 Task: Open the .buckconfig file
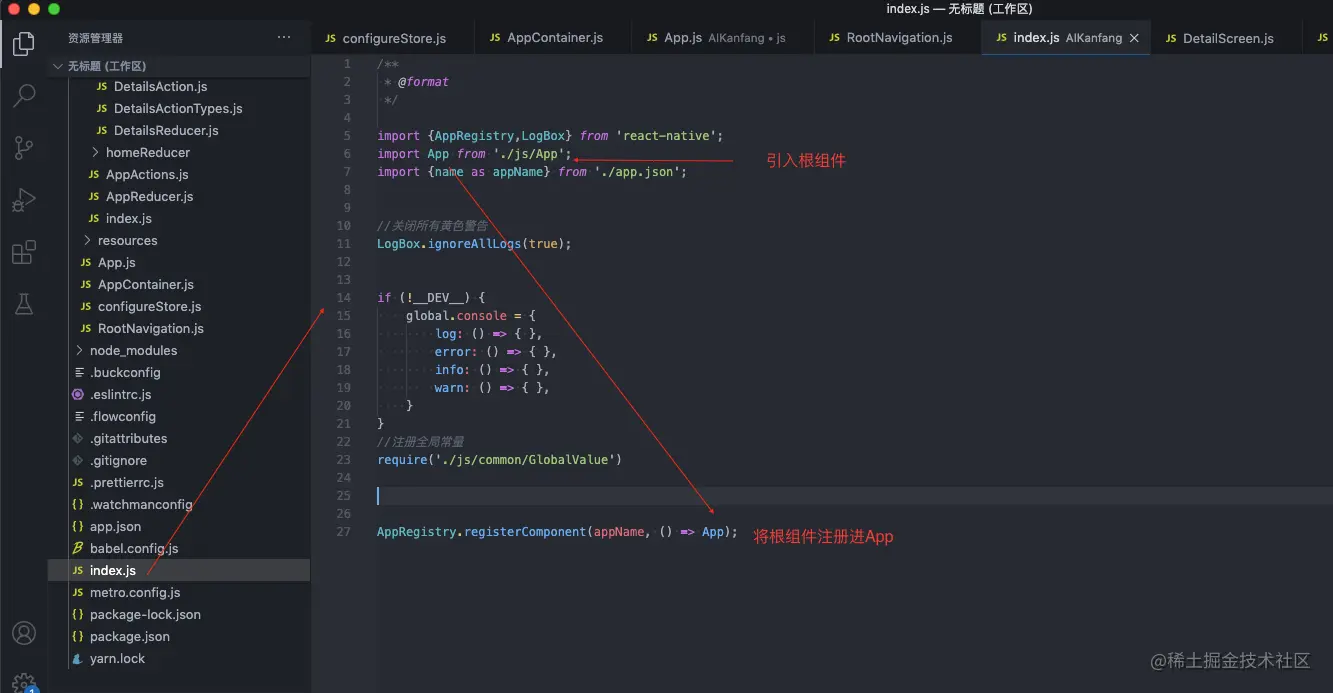[x=180, y=372]
